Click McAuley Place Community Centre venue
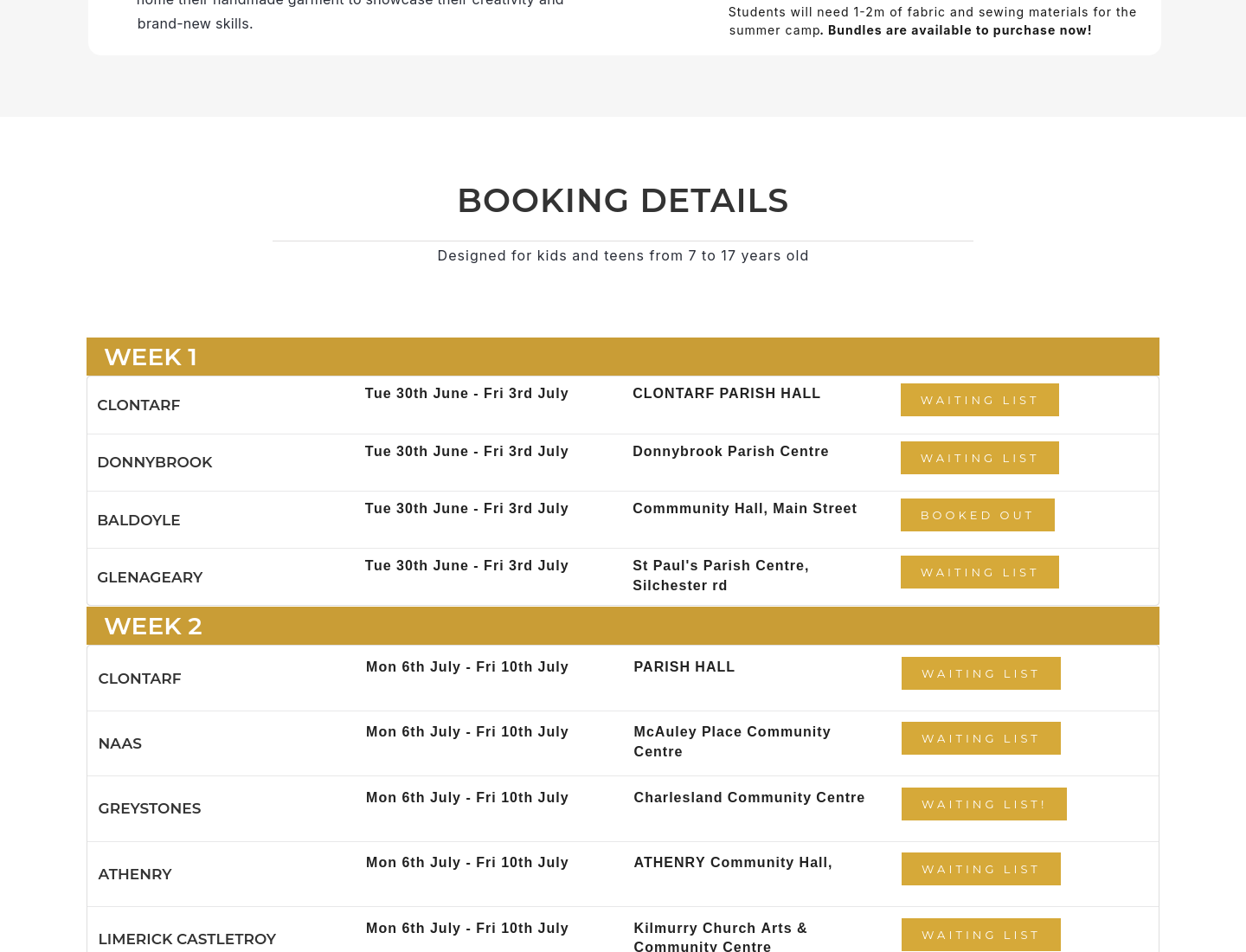Image resolution: width=1246 pixels, height=952 pixels. coord(732,742)
